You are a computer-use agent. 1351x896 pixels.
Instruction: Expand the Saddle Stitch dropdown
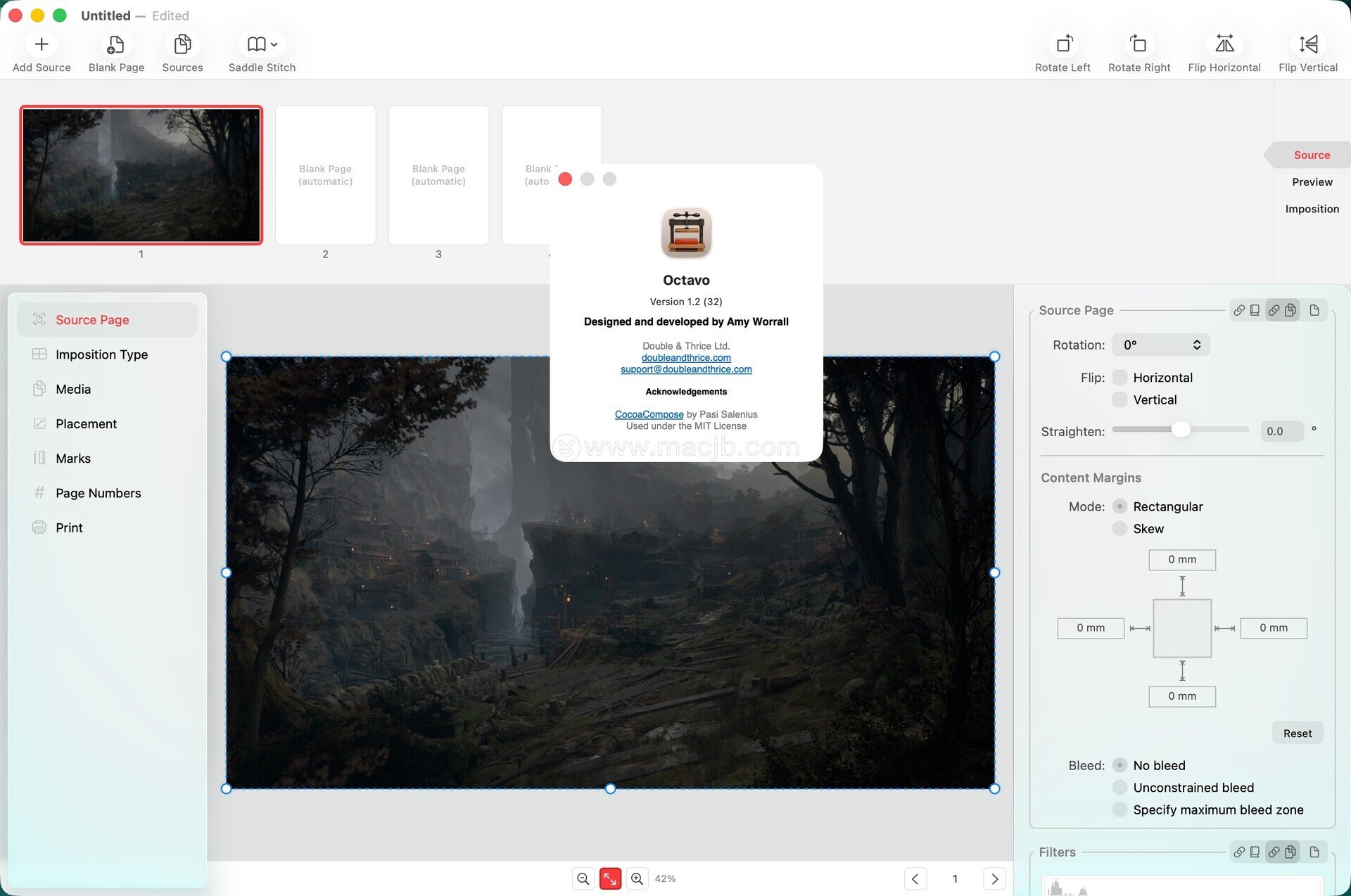click(262, 44)
